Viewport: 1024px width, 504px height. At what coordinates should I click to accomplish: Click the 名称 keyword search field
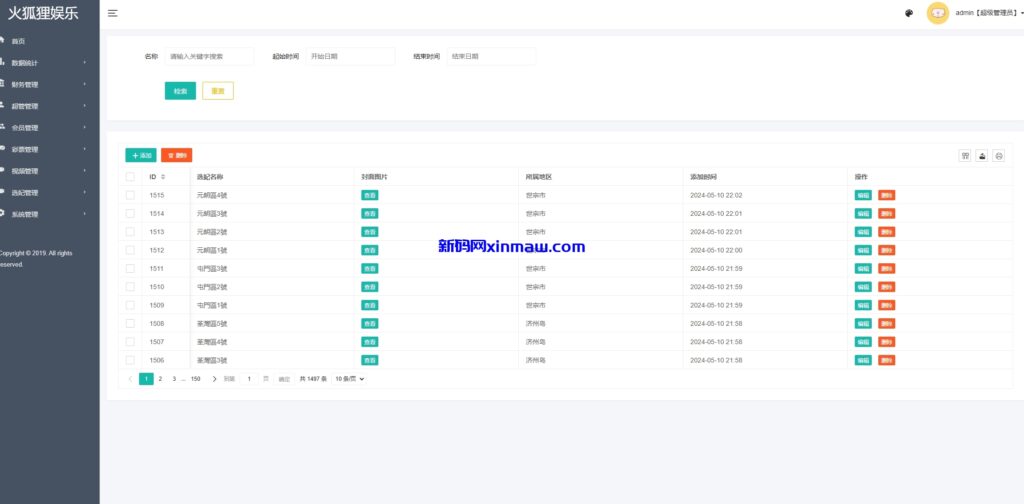pyautogui.click(x=208, y=57)
